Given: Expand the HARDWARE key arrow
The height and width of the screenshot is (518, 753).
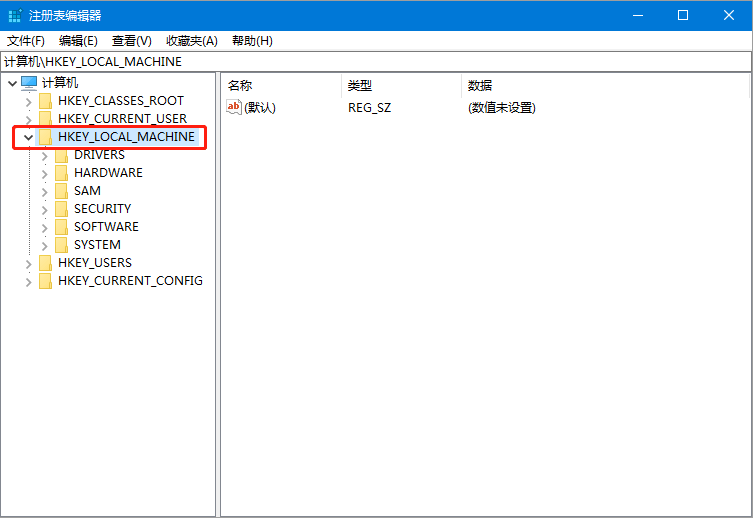Looking at the screenshot, I should pyautogui.click(x=44, y=173).
